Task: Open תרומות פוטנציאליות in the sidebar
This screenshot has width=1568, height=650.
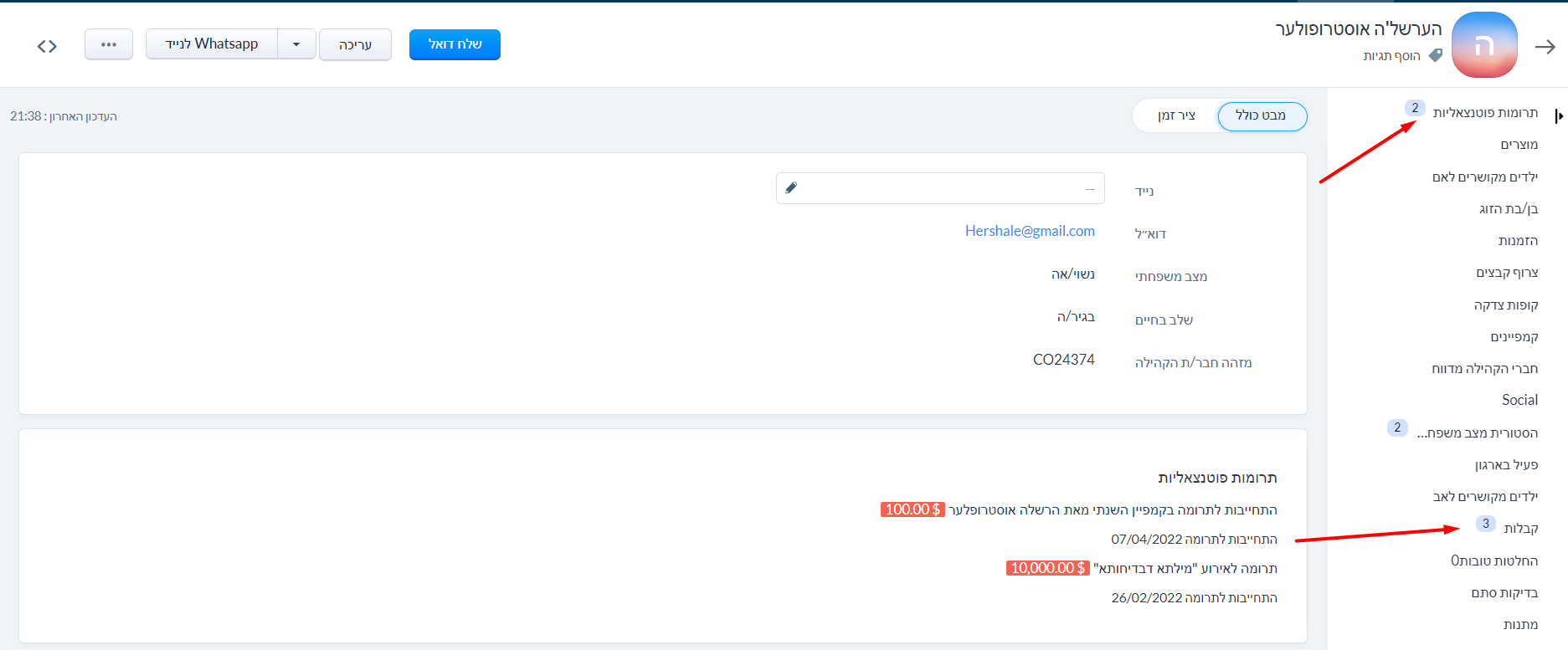Action: [x=1484, y=112]
